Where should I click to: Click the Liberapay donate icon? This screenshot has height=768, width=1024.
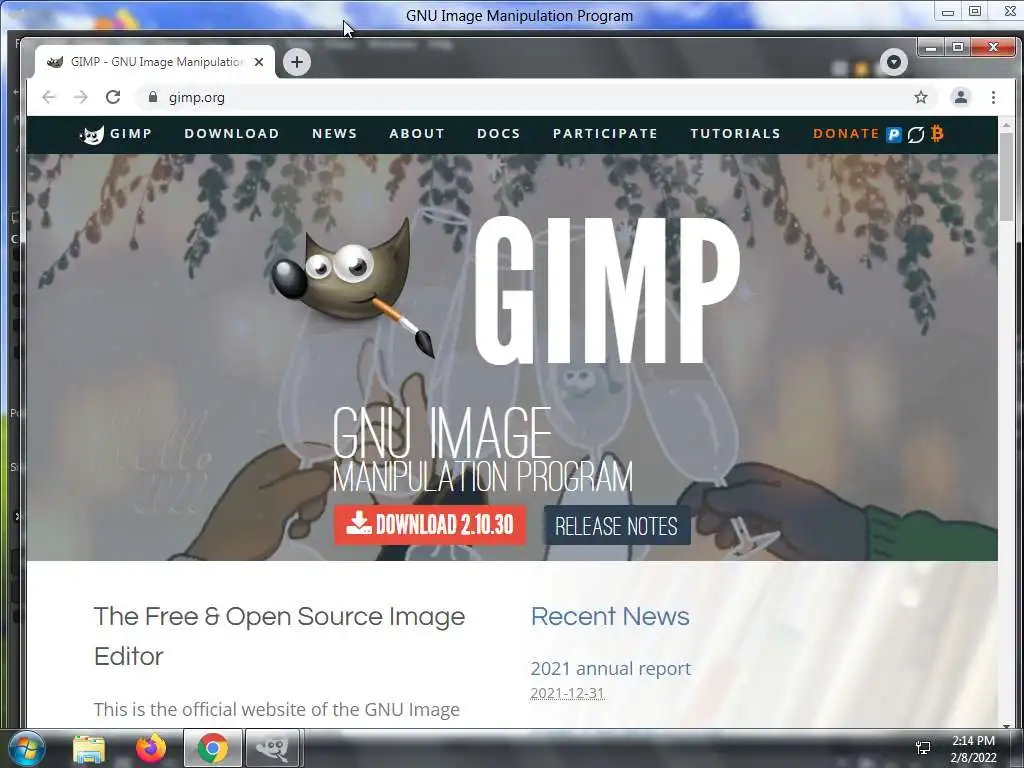[x=916, y=135]
